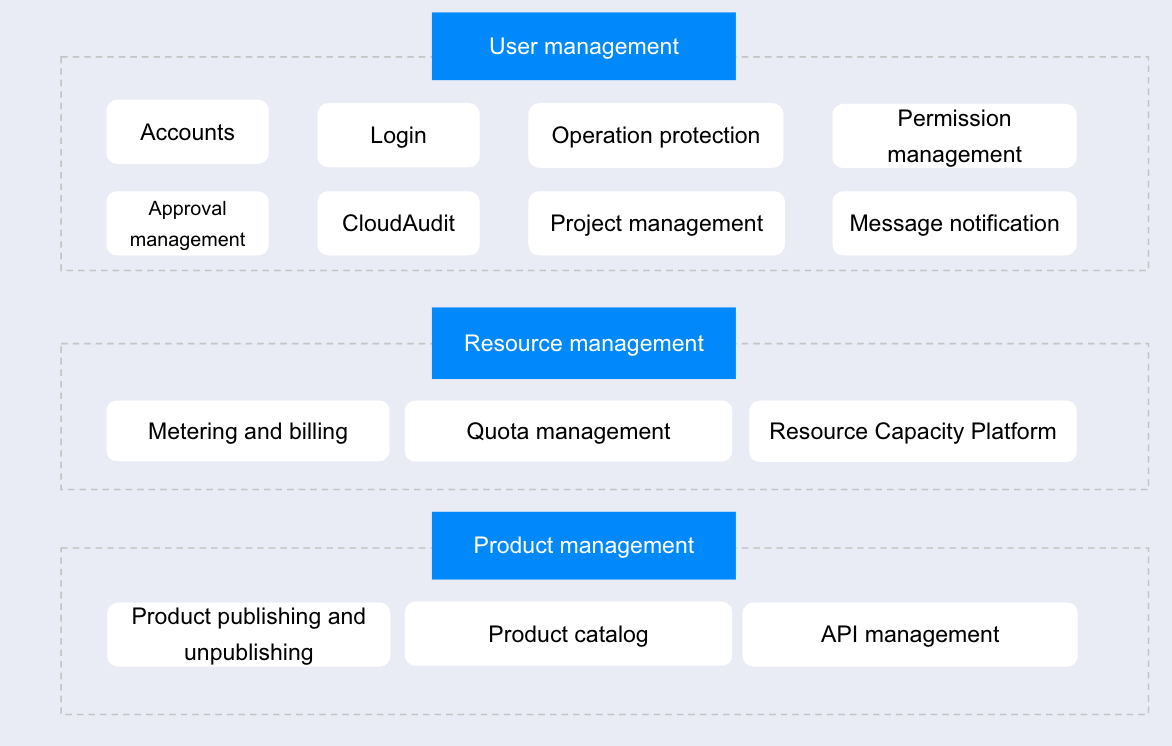Image resolution: width=1172 pixels, height=746 pixels.
Task: Select the Accounts box
Action: point(188,132)
